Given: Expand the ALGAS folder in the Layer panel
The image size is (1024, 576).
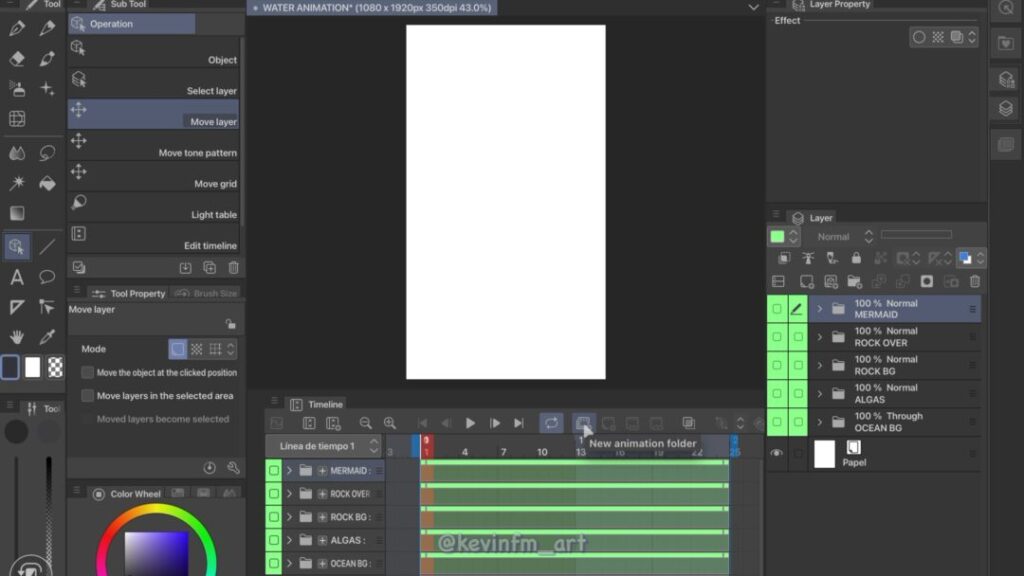Looking at the screenshot, I should click(x=820, y=394).
